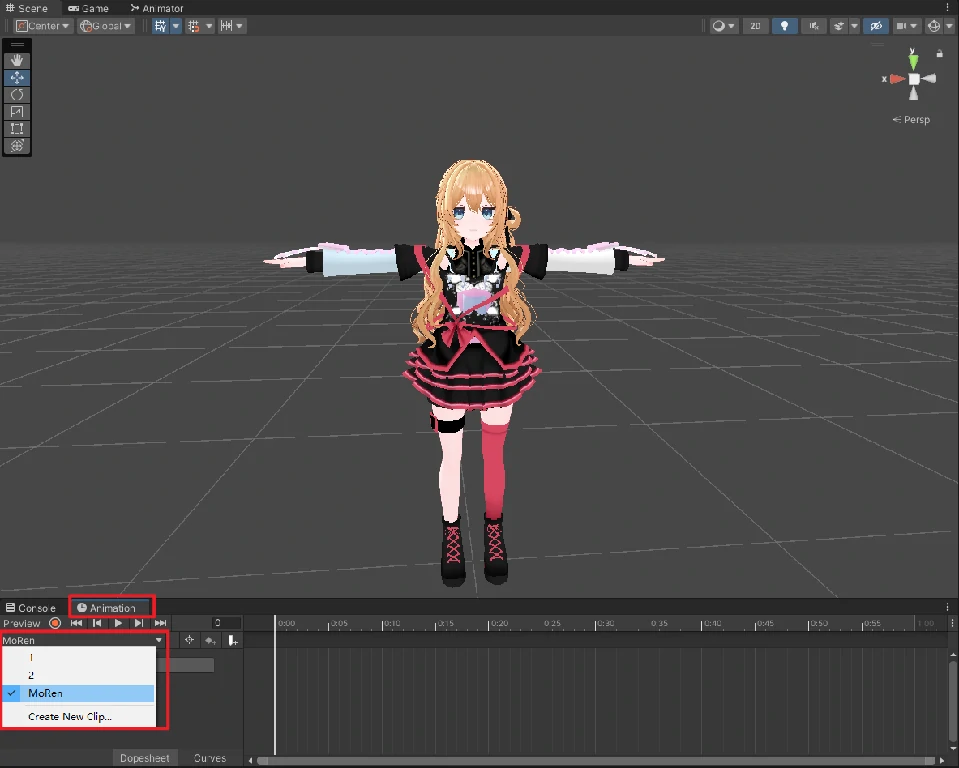This screenshot has width=959, height=768.
Task: Jump to the first animation keyframe
Action: coord(76,623)
